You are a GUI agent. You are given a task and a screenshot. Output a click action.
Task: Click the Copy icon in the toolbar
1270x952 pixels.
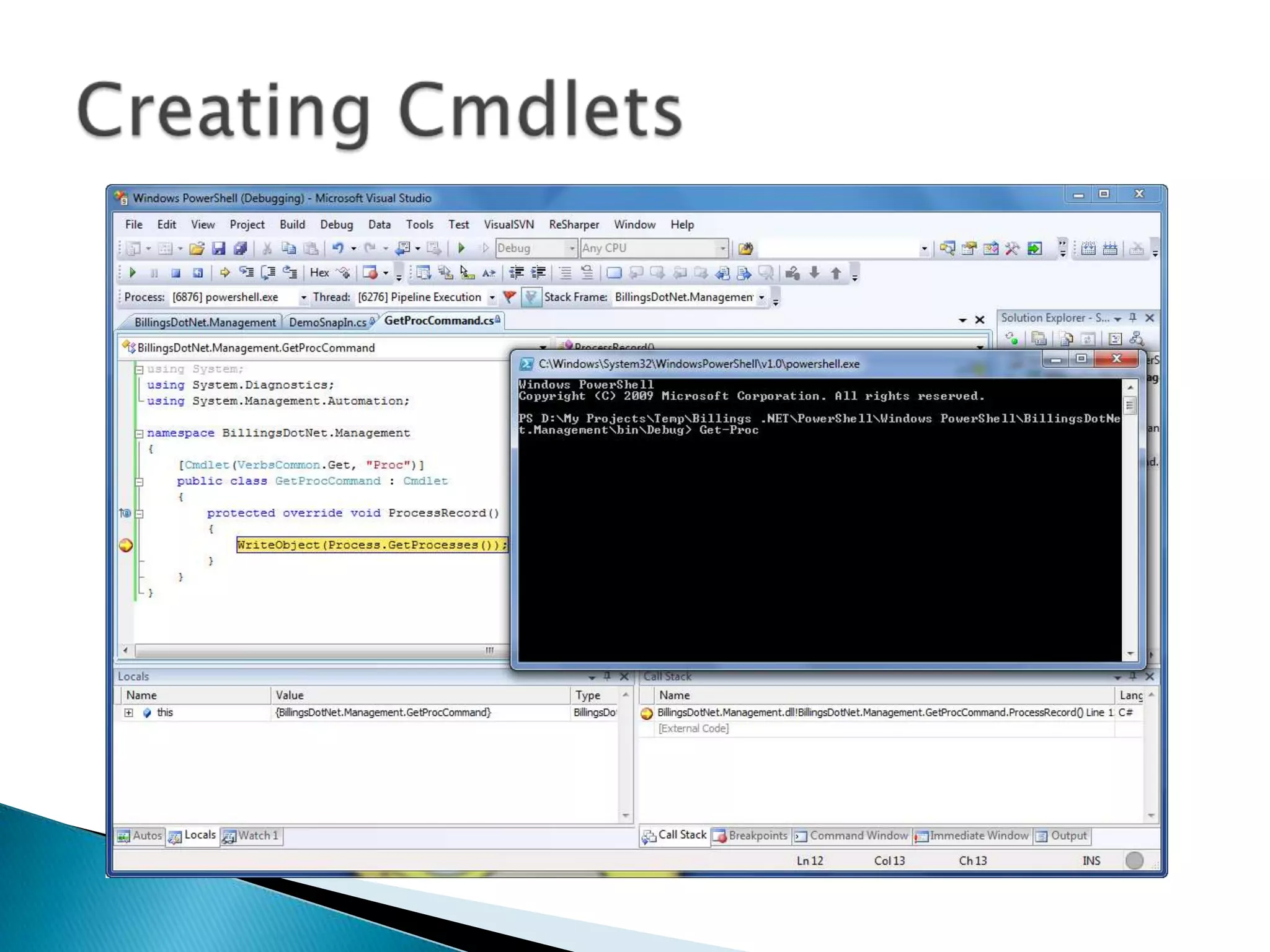point(288,249)
